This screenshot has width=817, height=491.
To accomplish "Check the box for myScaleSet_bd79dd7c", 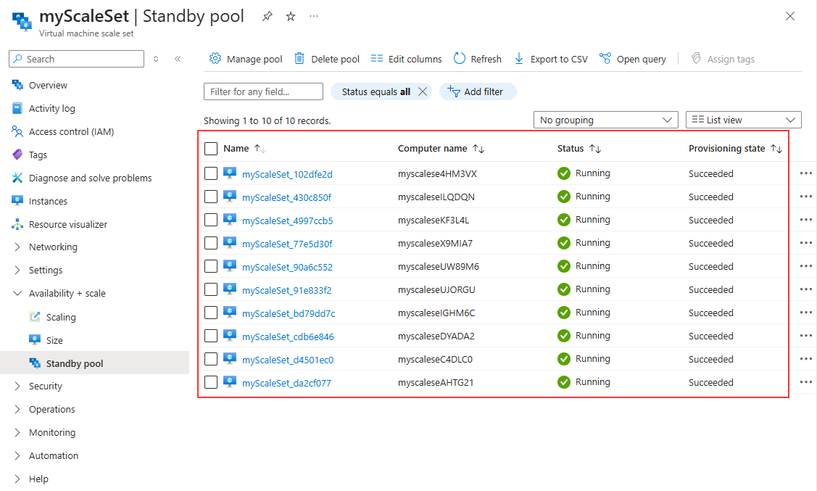I will [x=211, y=312].
